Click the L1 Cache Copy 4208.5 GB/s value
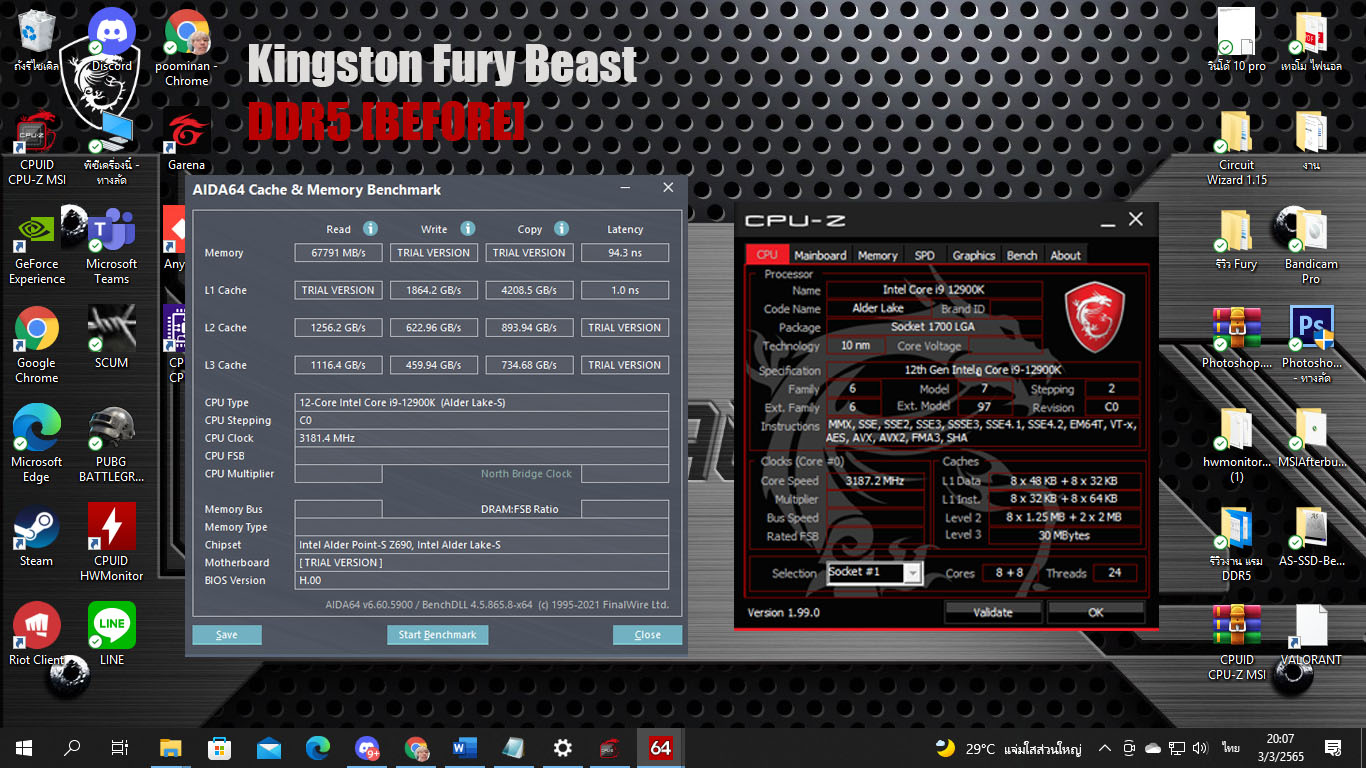Image resolution: width=1366 pixels, height=768 pixels. tap(530, 290)
